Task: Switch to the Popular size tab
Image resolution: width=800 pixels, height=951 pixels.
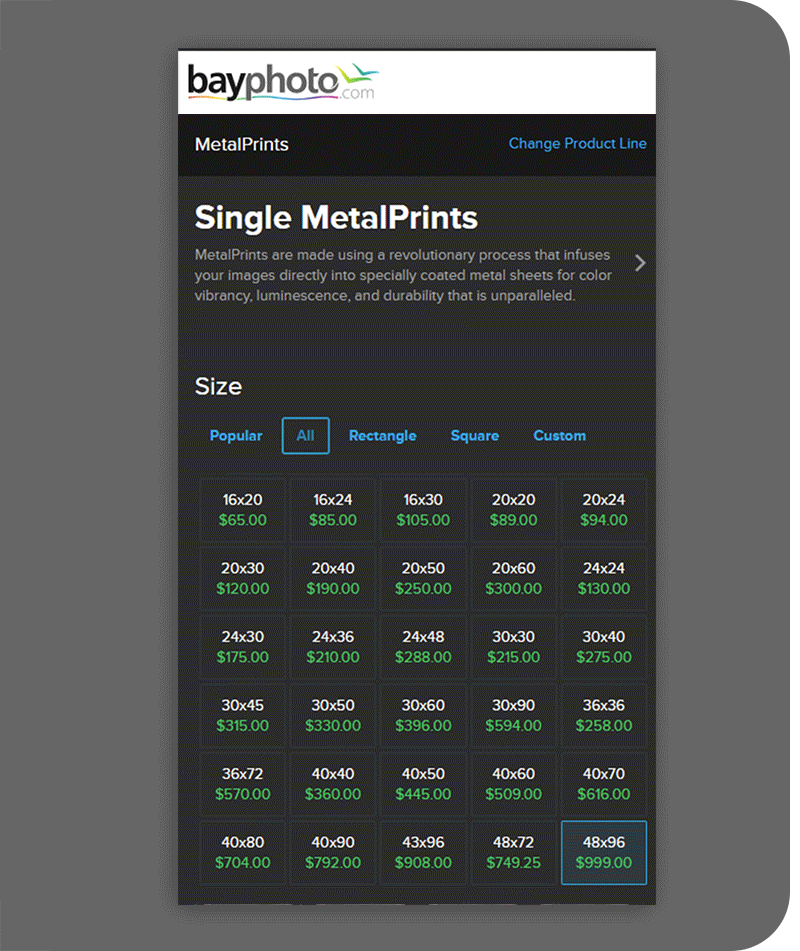Action: [235, 435]
